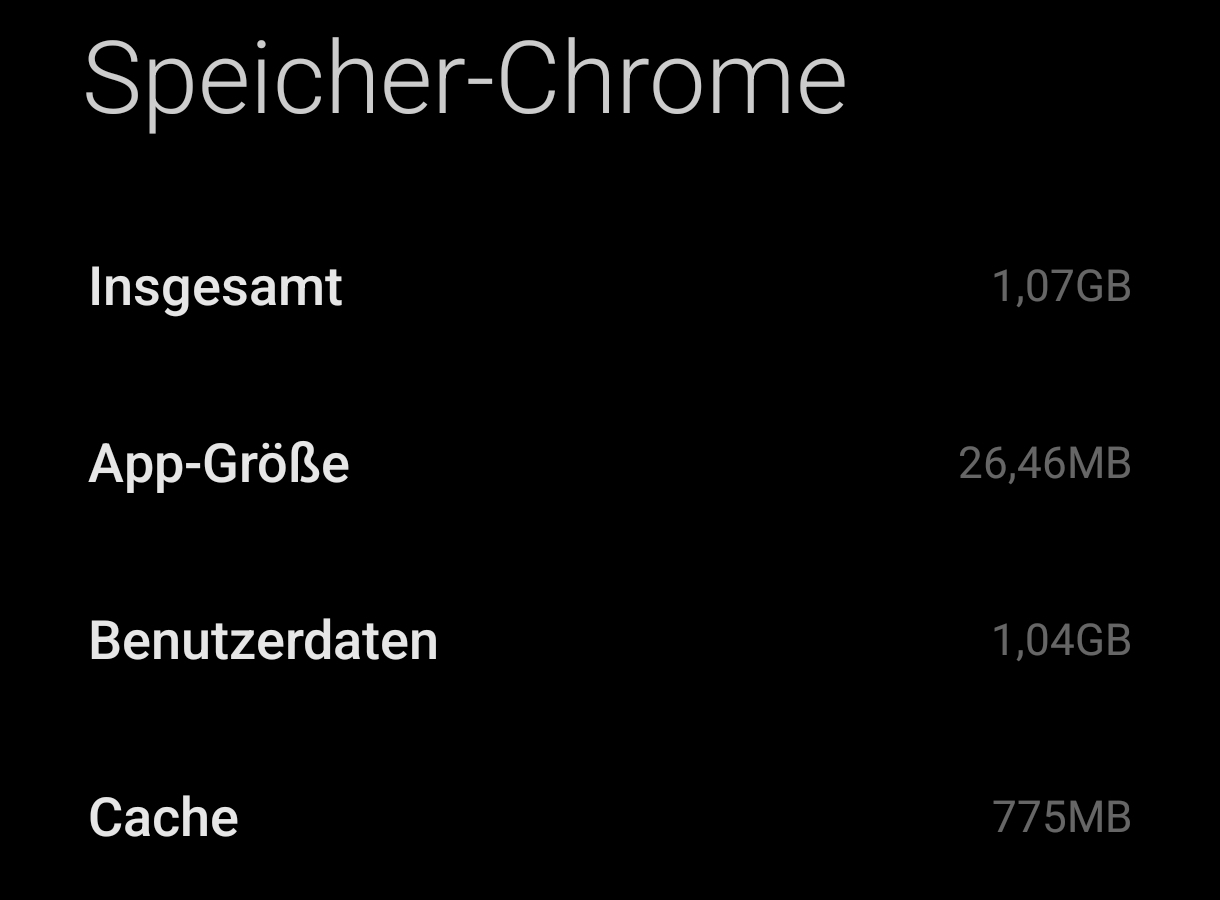Click the 1,07GB total value
Viewport: 1220px width, 900px height.
tap(1063, 286)
